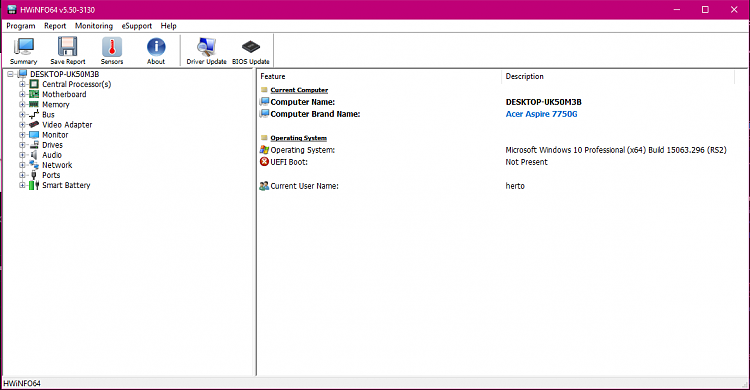Click the 'herto' user name value
750x390 pixels.
pyautogui.click(x=515, y=186)
